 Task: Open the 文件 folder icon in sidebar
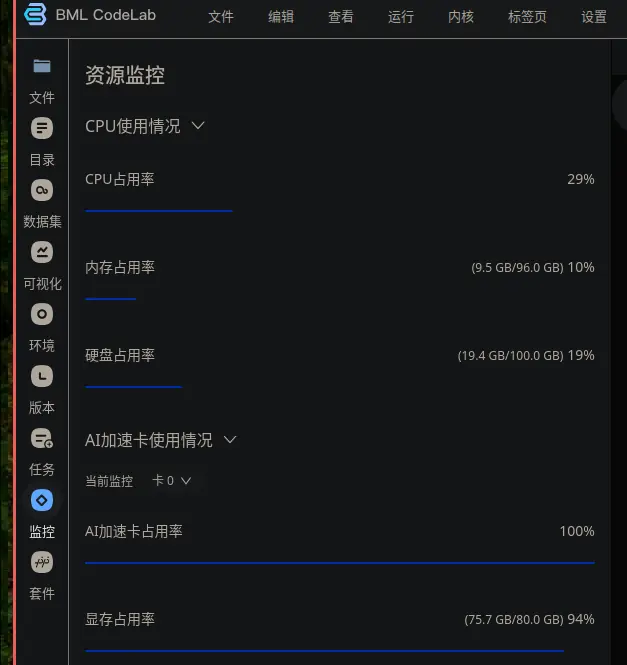42,66
